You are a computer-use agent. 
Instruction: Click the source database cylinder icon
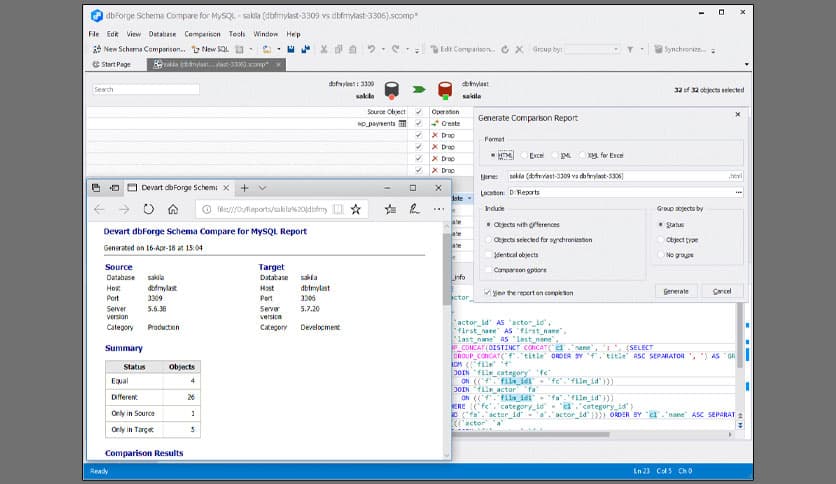[392, 90]
